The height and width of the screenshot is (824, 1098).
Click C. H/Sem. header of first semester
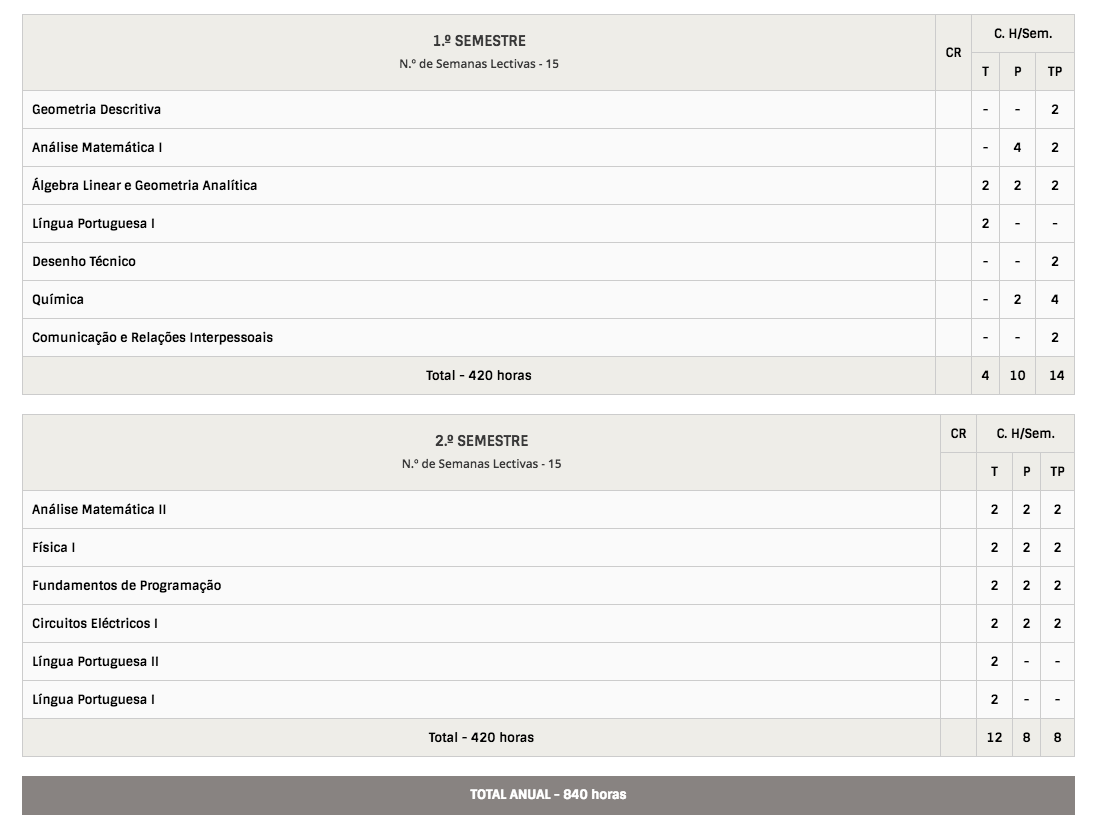click(x=1022, y=33)
